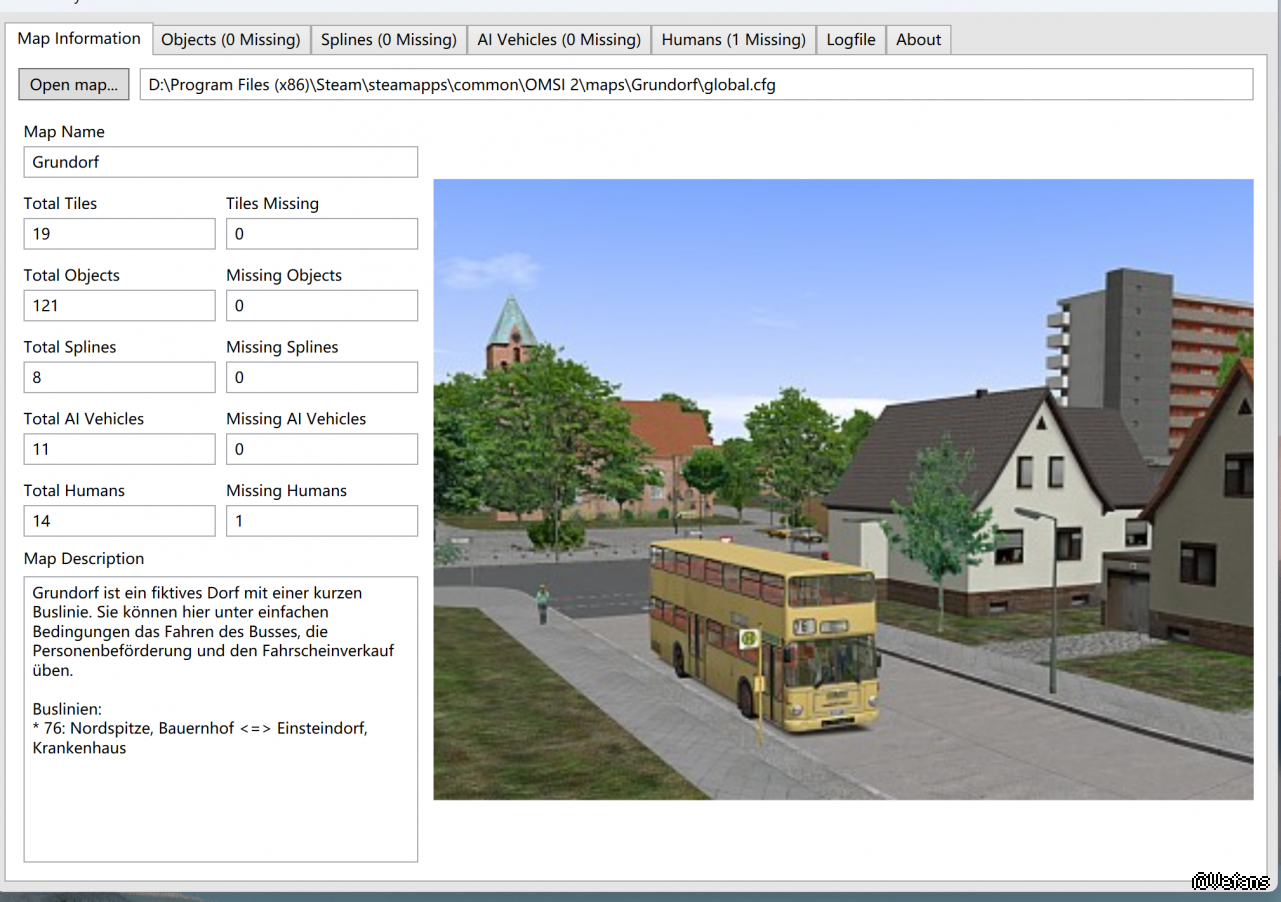Click the Grundorf map preview image
Image resolution: width=1281 pixels, height=902 pixels.
[842, 489]
